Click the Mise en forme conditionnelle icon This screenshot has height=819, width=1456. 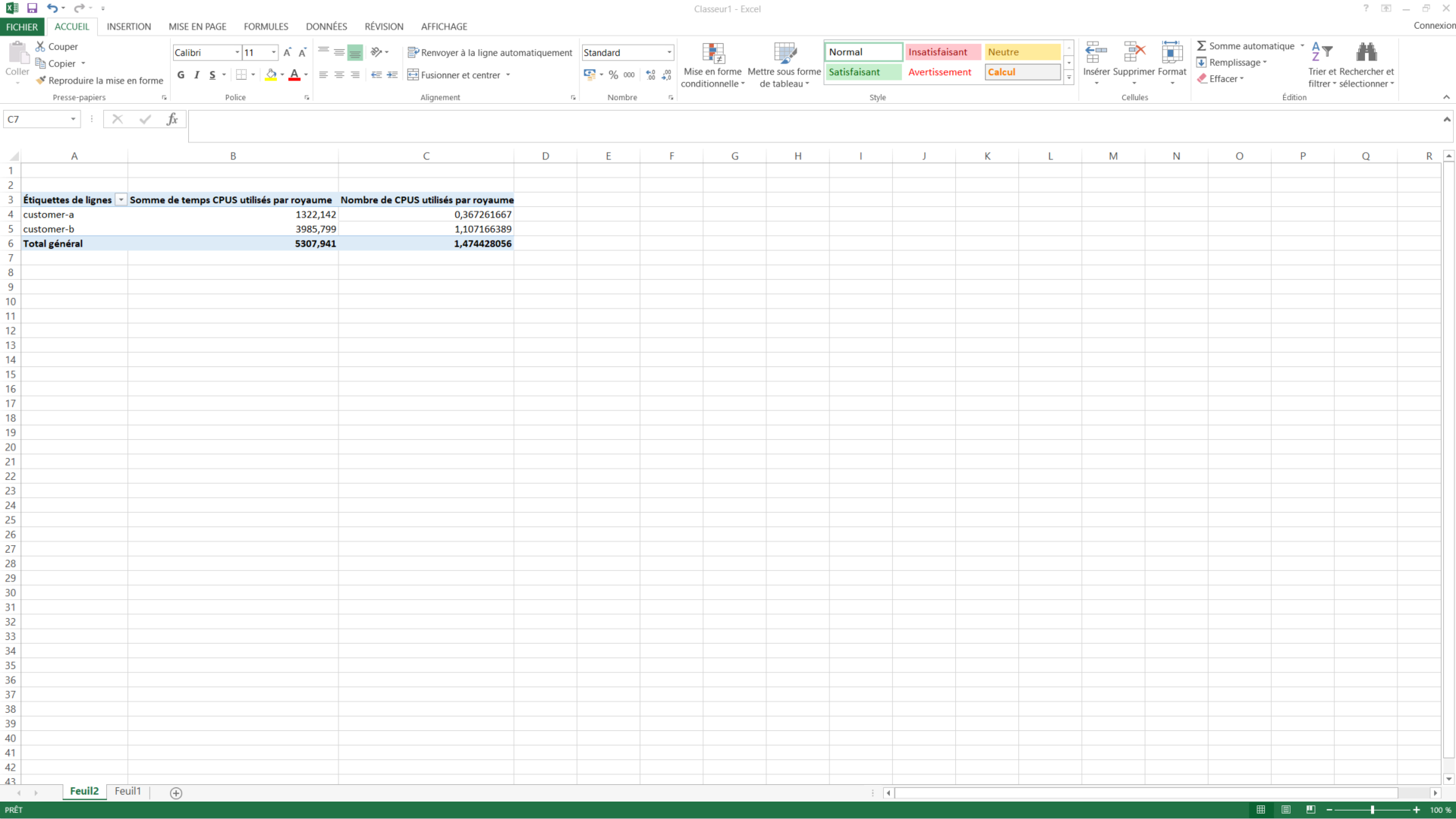click(712, 53)
